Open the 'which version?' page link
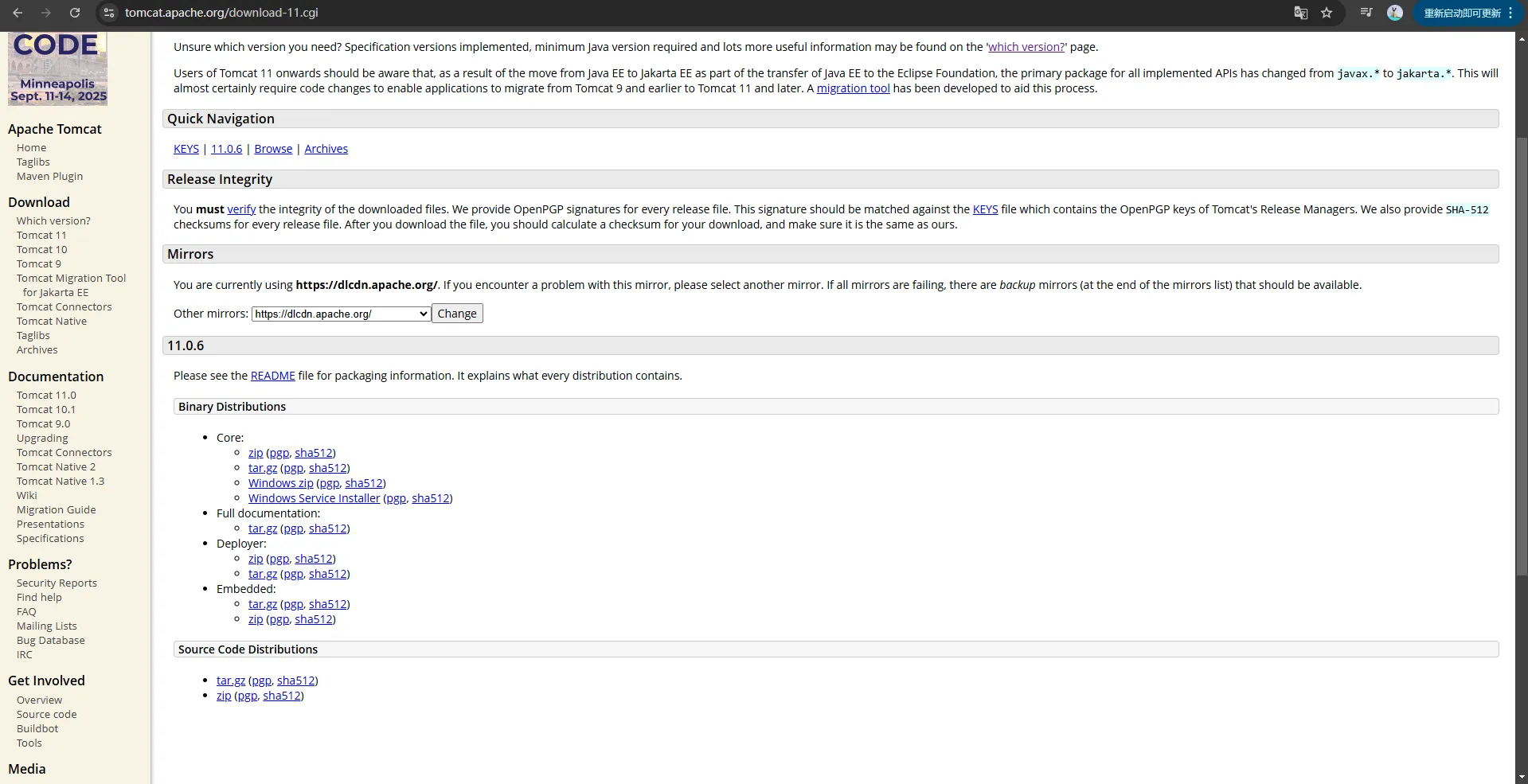This screenshot has width=1528, height=784. point(1026,47)
